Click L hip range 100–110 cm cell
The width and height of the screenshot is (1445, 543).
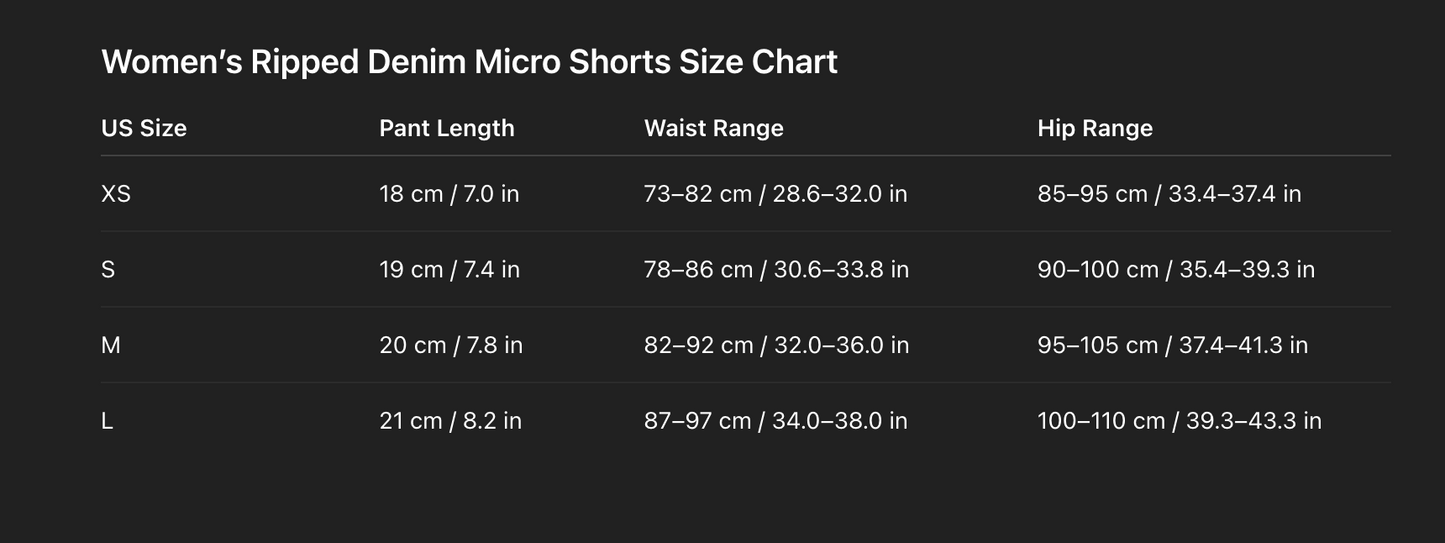1179,421
